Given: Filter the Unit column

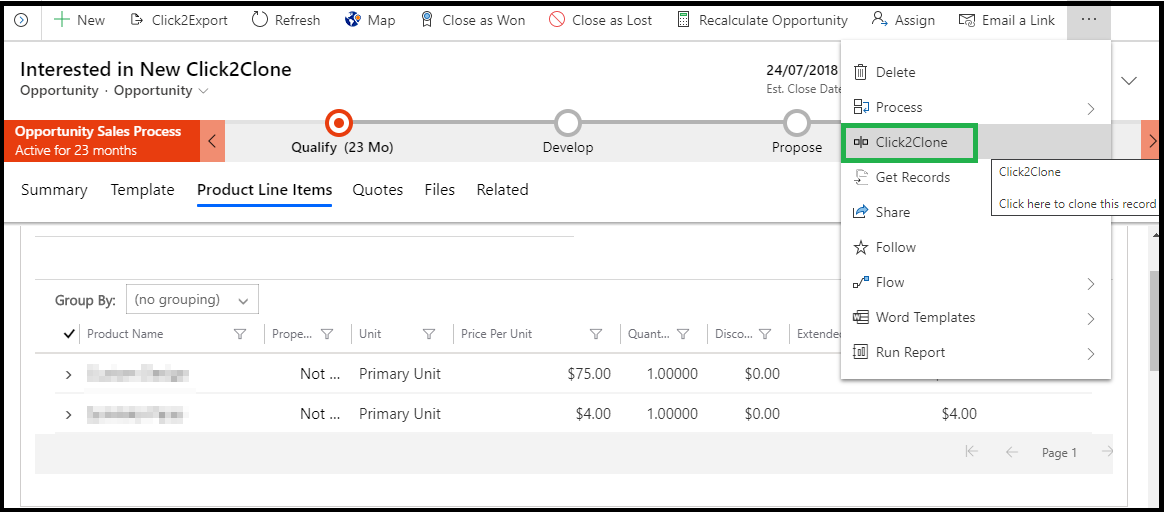Looking at the screenshot, I should [x=428, y=334].
